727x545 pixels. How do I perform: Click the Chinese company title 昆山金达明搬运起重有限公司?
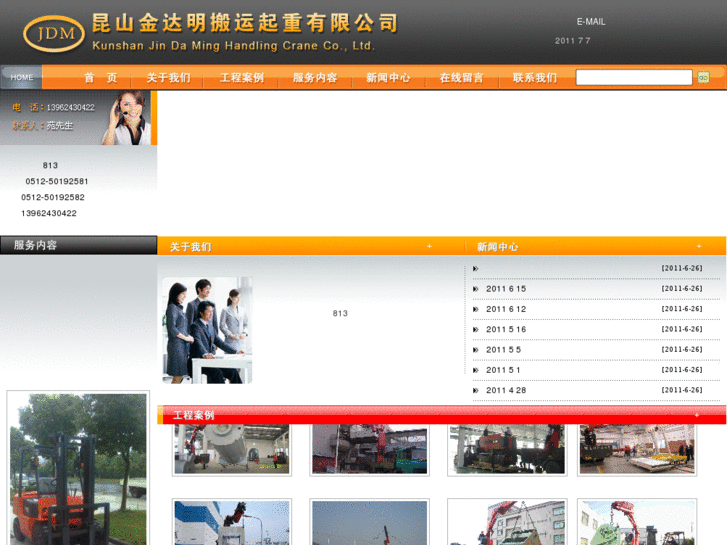245,23
